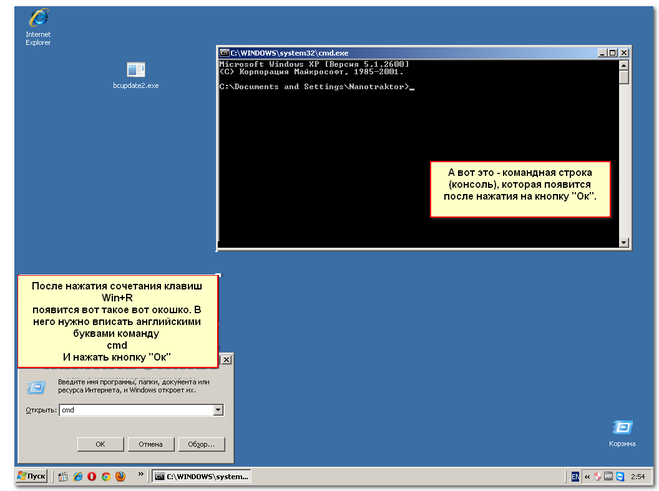
Task: Click the Обзор... browse button
Action: click(201, 443)
